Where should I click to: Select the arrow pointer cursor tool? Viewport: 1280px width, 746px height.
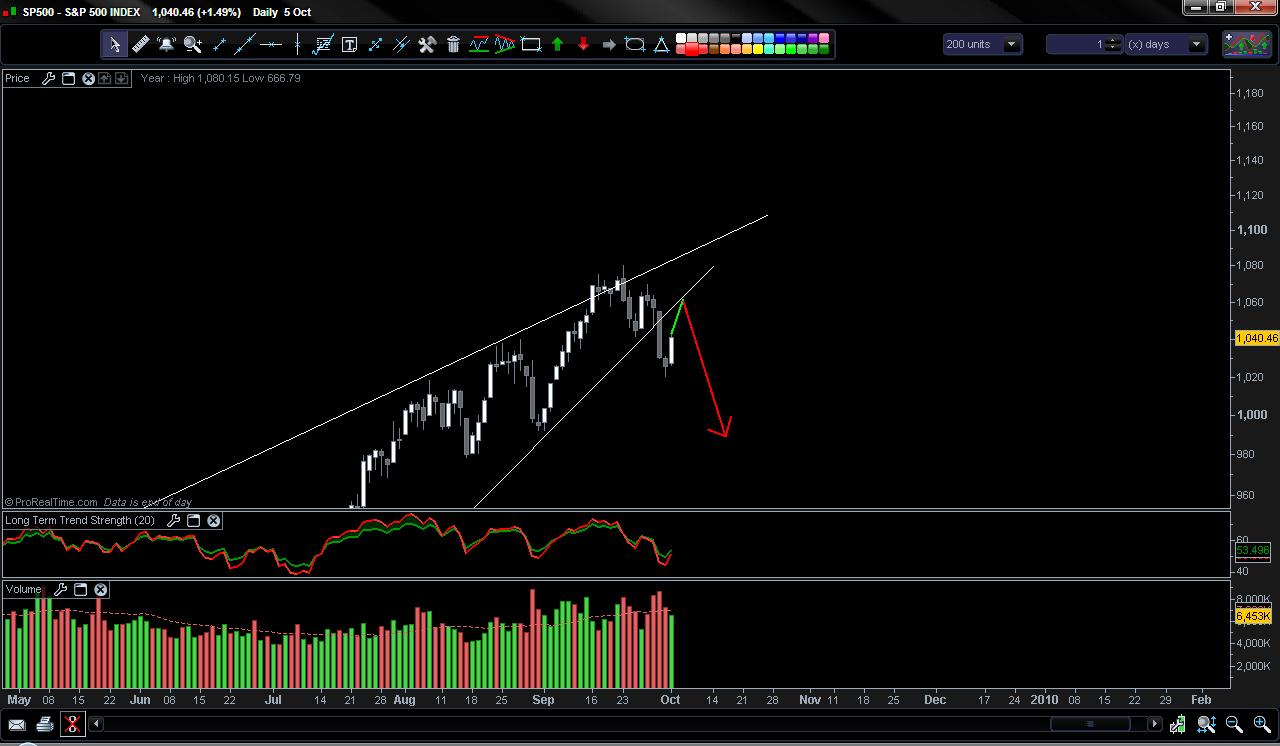(114, 44)
